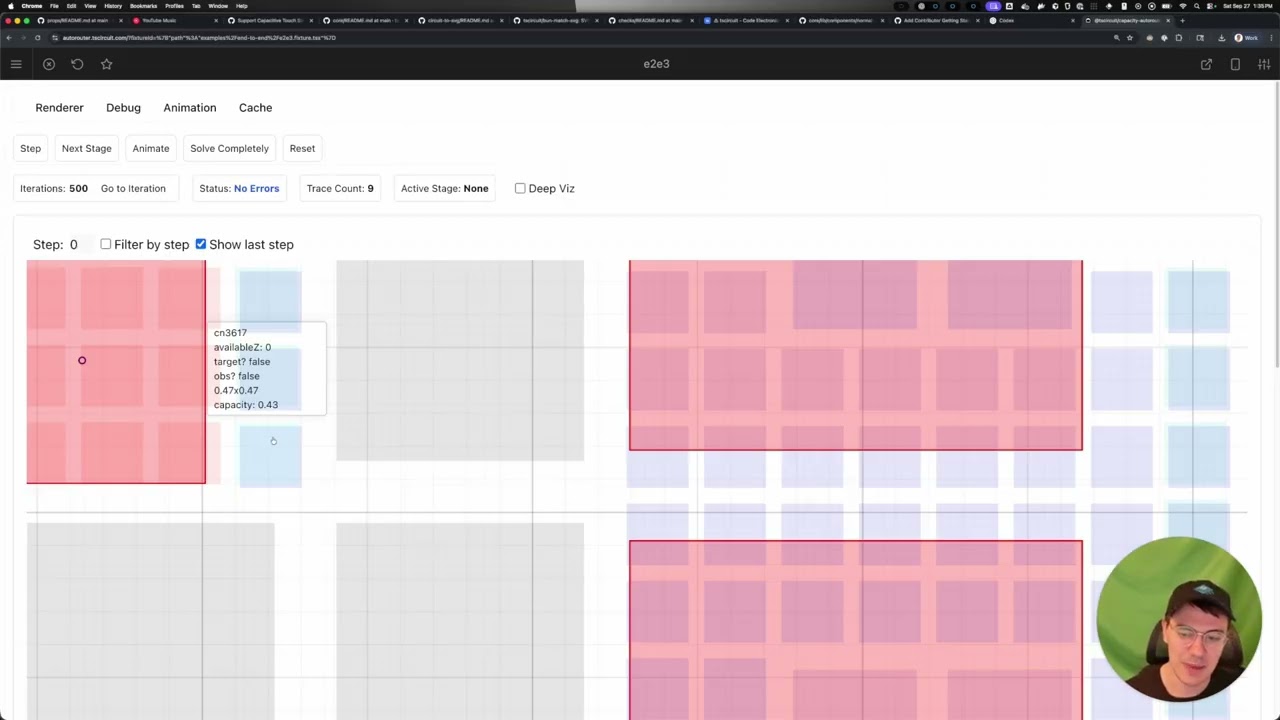The height and width of the screenshot is (720, 1280).
Task: Click the circled X cancel icon
Action: [48, 64]
